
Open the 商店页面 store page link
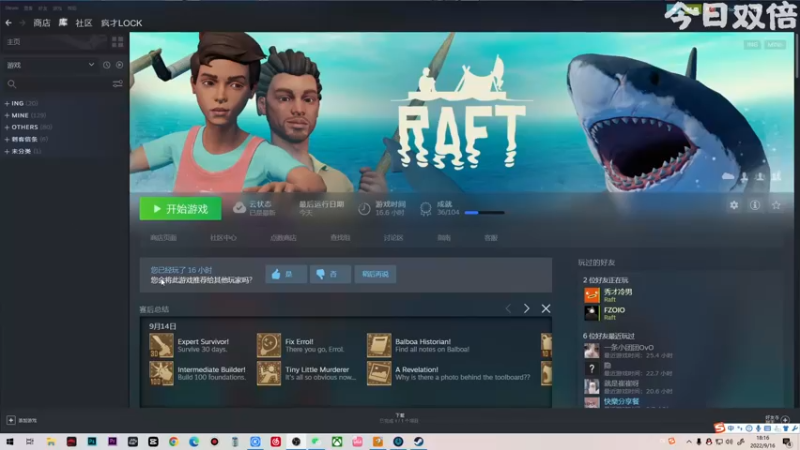pos(163,238)
